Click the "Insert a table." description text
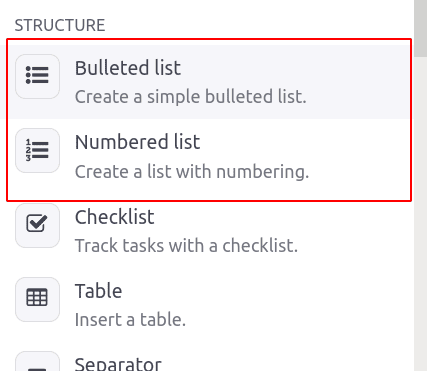The width and height of the screenshot is (427, 371). point(130,320)
